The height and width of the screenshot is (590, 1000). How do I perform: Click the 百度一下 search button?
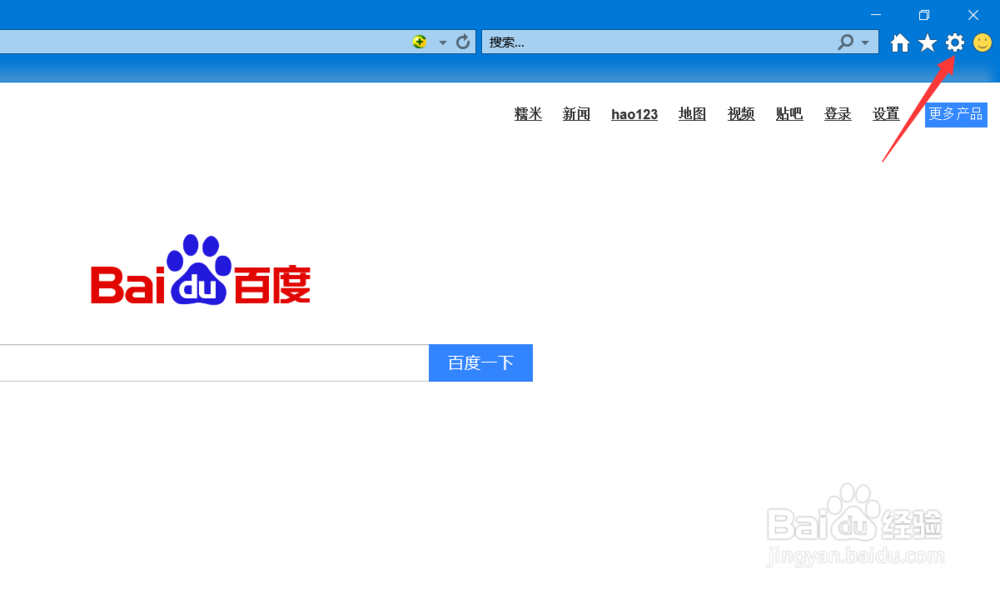pyautogui.click(x=481, y=363)
